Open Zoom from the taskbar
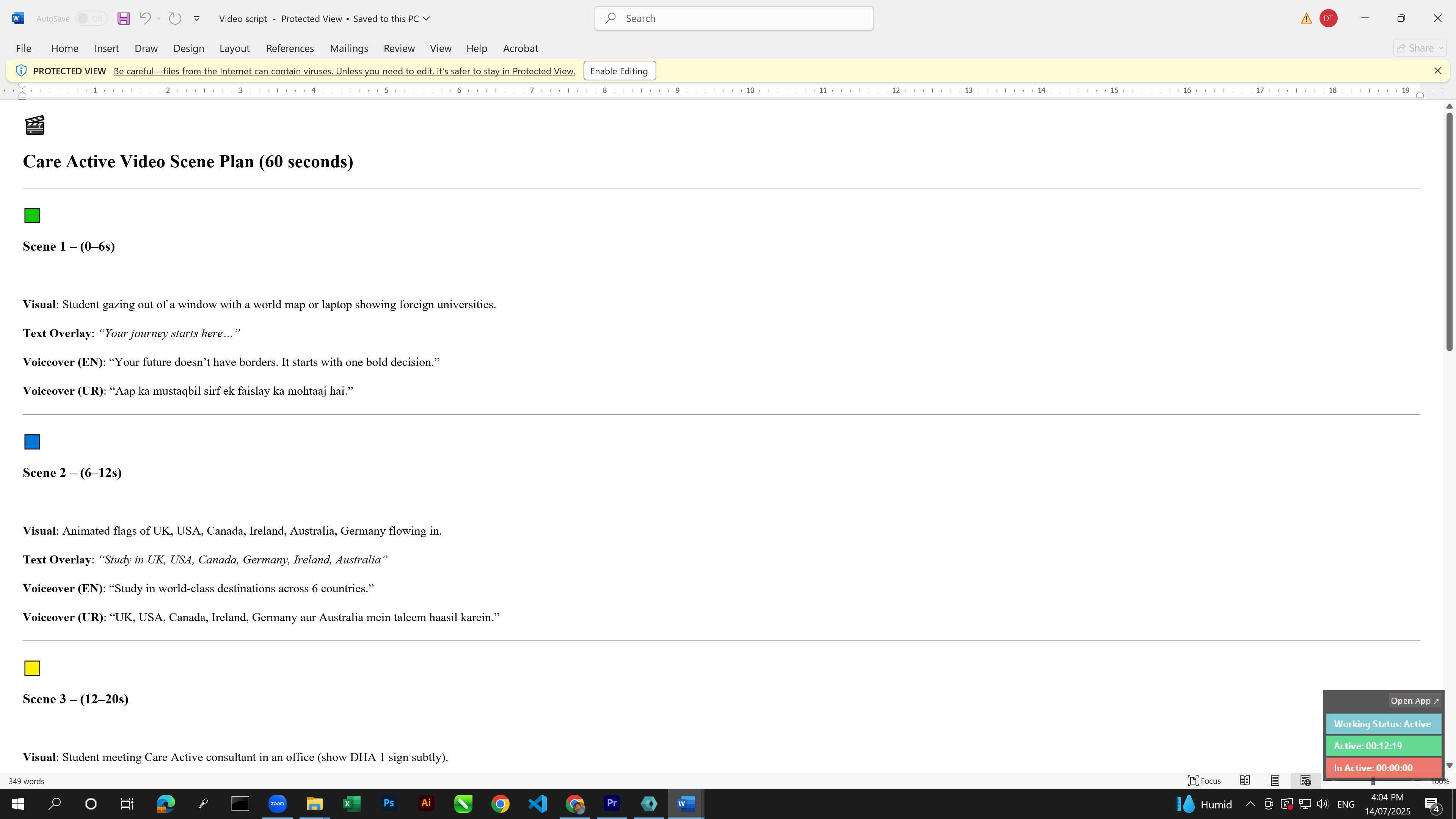The image size is (1456, 819). click(278, 804)
